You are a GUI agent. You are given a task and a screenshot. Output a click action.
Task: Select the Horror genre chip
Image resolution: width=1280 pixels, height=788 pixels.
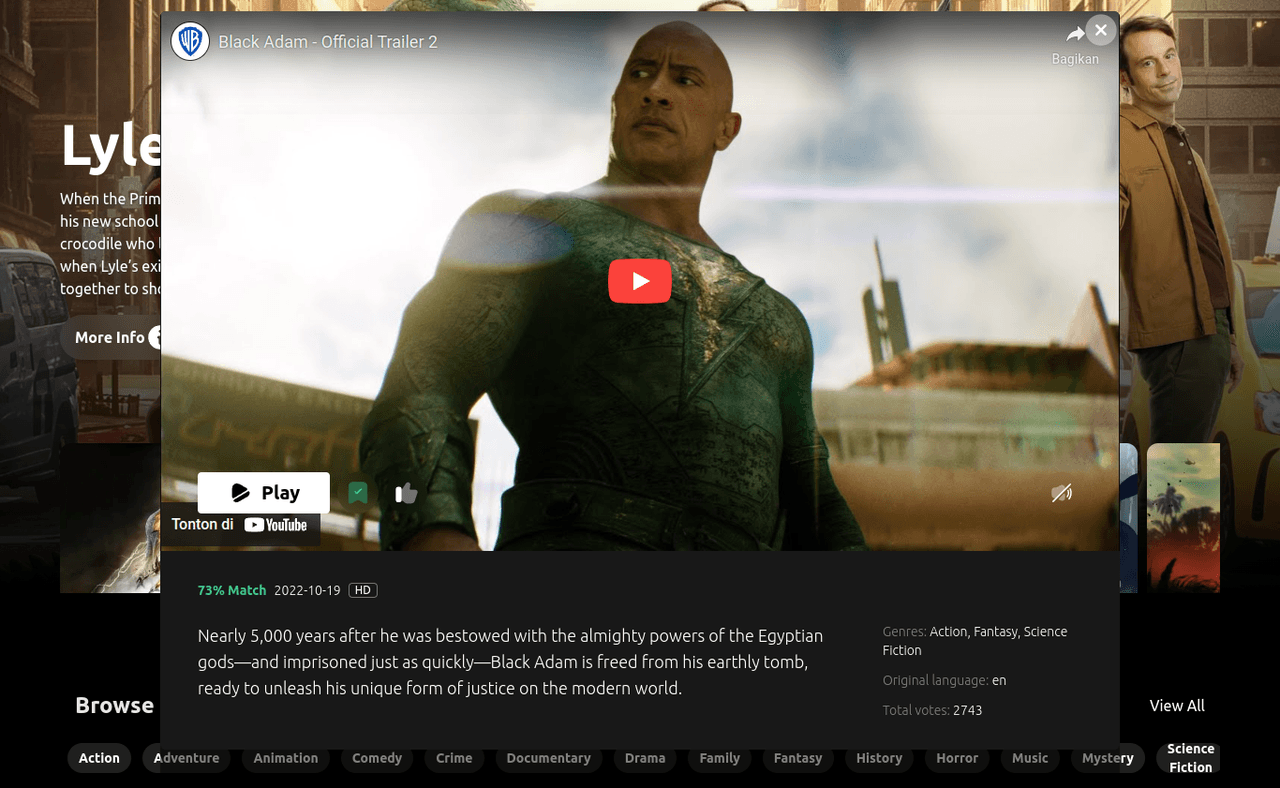tap(957, 758)
